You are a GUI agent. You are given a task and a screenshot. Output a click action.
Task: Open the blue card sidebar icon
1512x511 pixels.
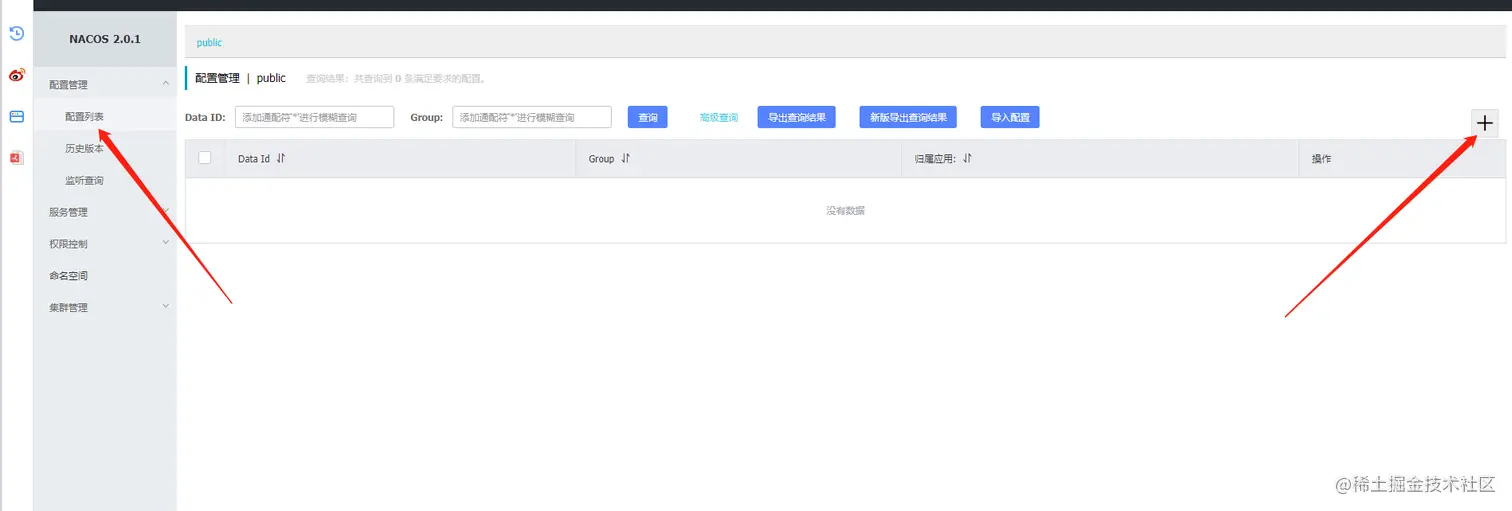16,116
